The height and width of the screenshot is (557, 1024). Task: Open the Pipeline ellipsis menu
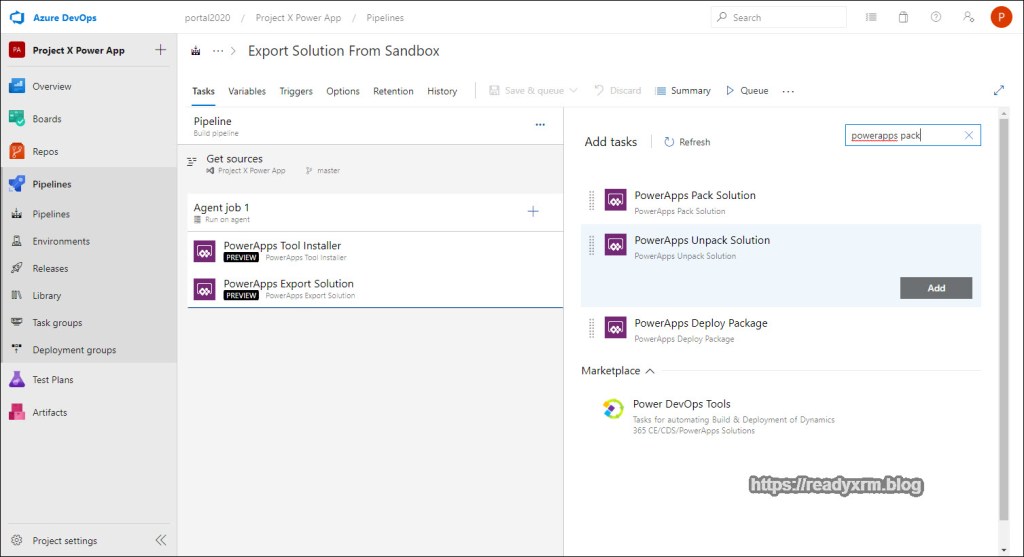(540, 125)
